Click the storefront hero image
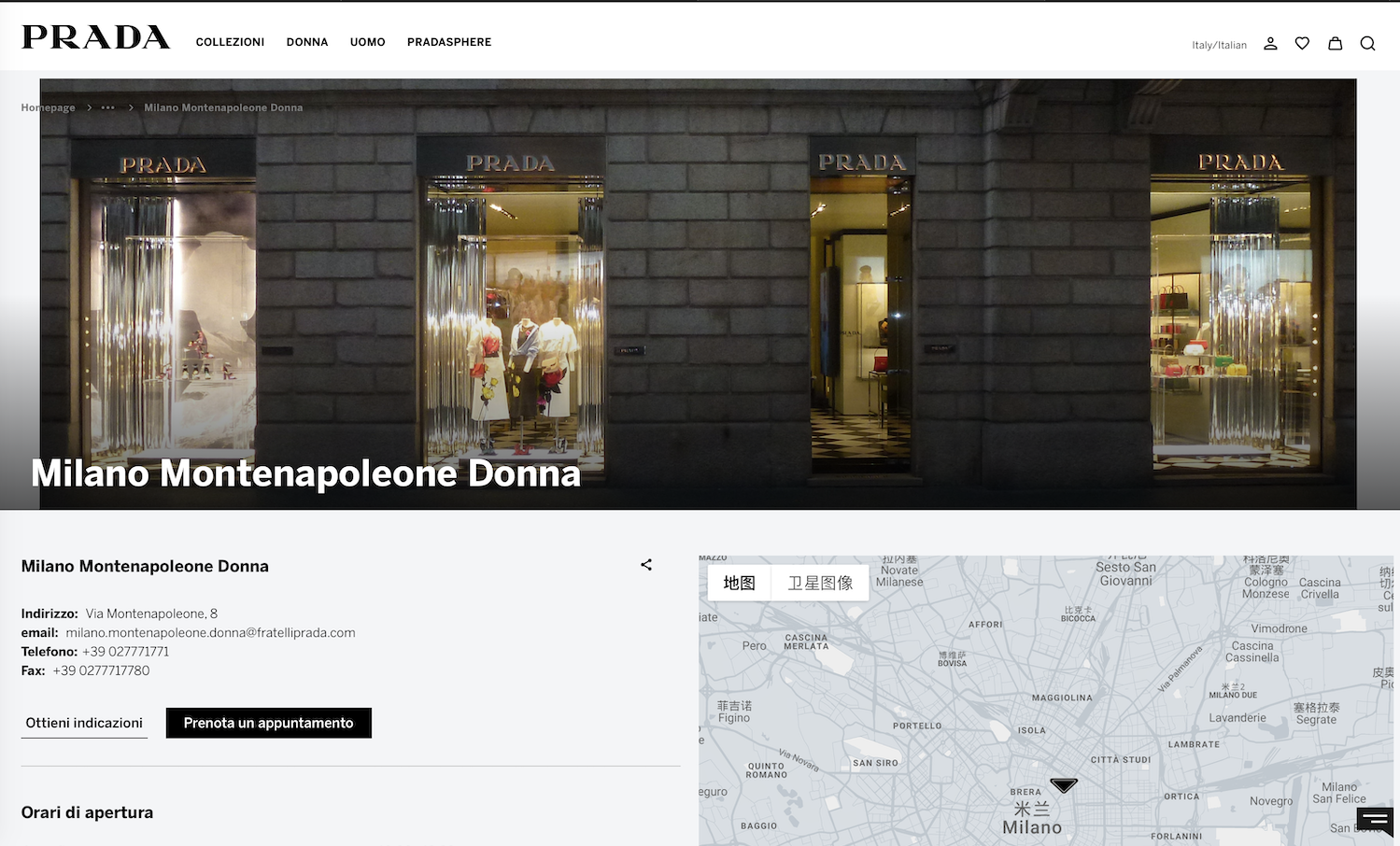The height and width of the screenshot is (846, 1400). 698,293
